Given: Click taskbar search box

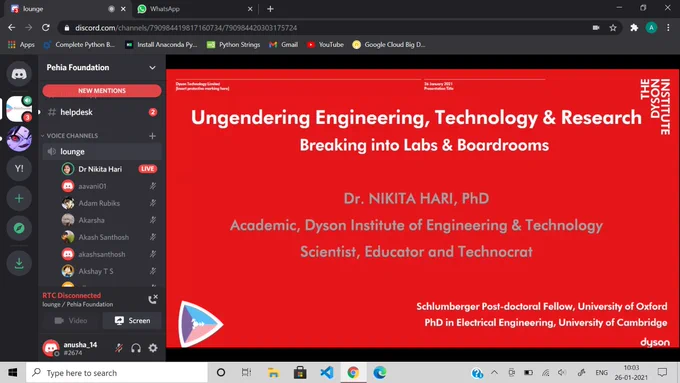Looking at the screenshot, I should point(117,373).
